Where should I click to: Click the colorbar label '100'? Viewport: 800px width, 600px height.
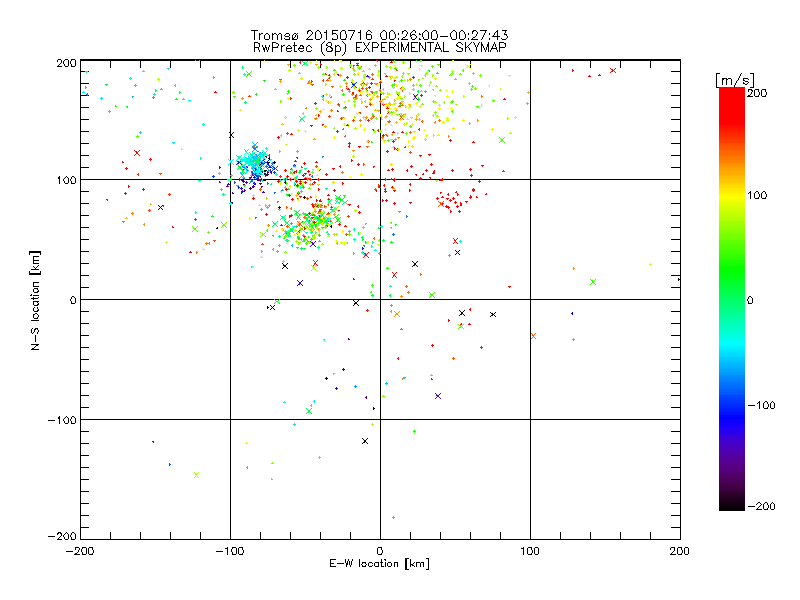[x=757, y=195]
